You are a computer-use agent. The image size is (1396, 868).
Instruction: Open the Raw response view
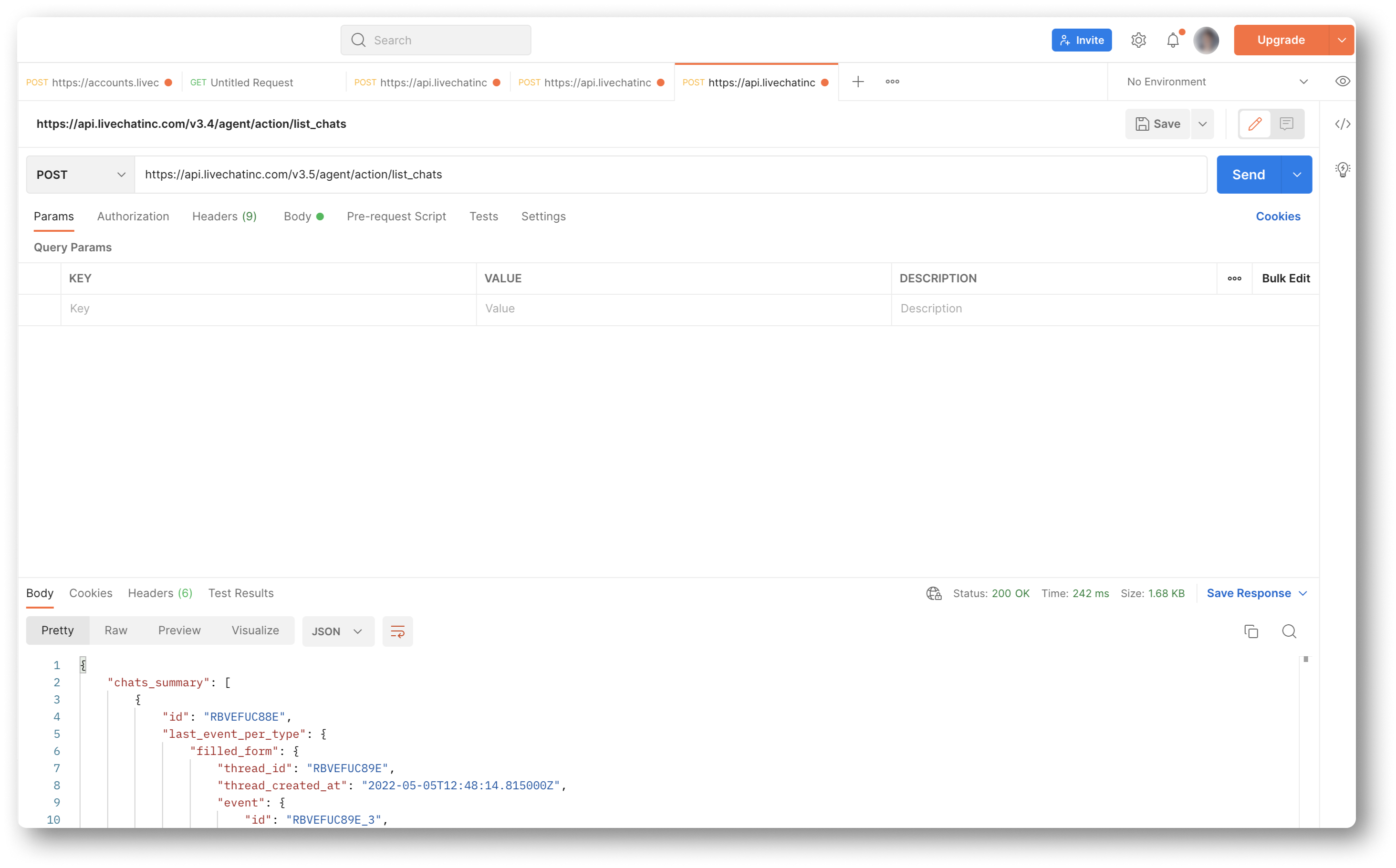[115, 630]
